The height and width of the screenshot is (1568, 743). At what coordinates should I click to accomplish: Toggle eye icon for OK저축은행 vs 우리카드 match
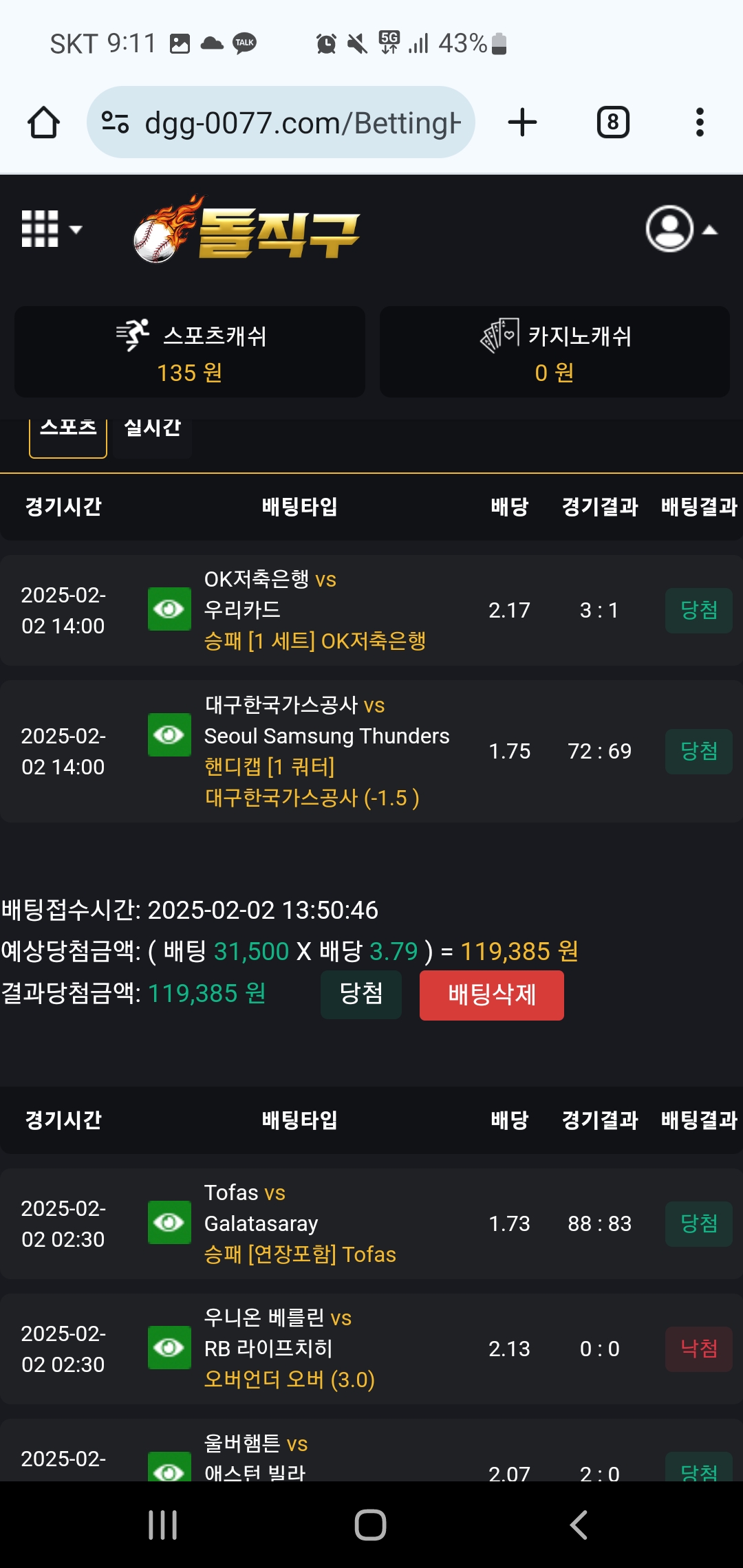click(169, 609)
